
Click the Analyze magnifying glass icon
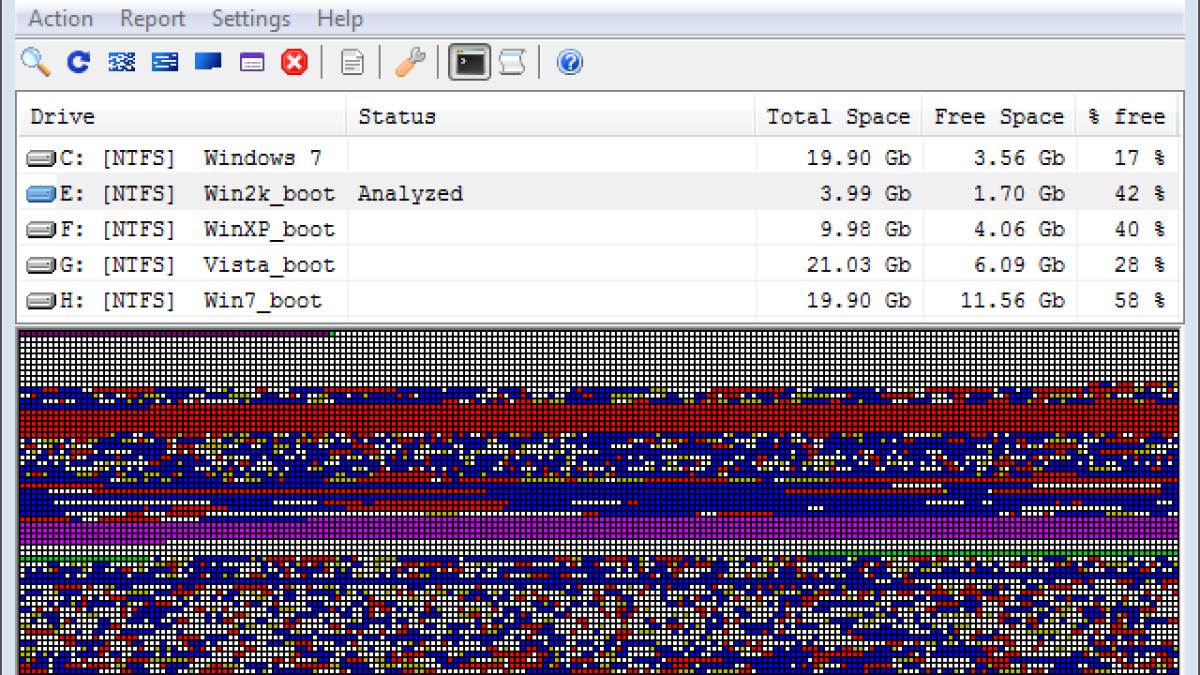[36, 63]
